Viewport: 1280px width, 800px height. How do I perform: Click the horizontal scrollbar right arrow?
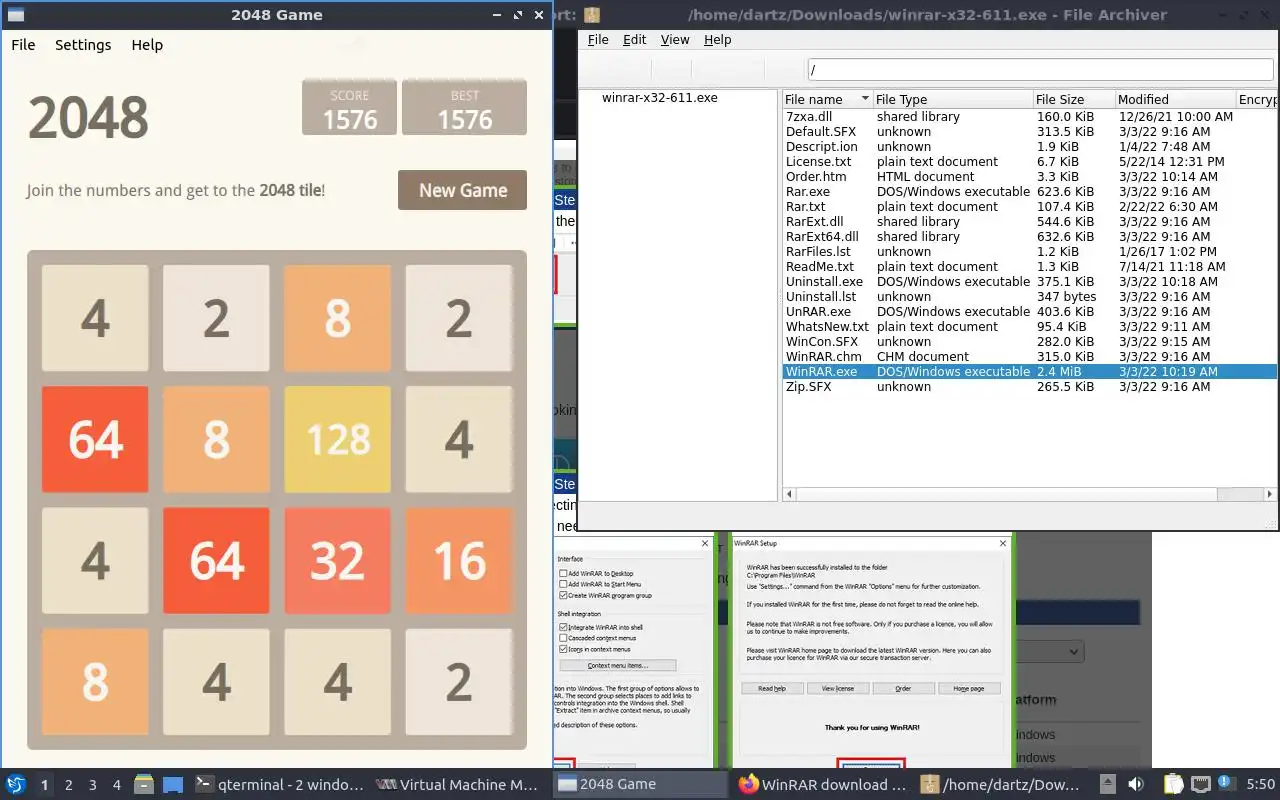[1271, 494]
